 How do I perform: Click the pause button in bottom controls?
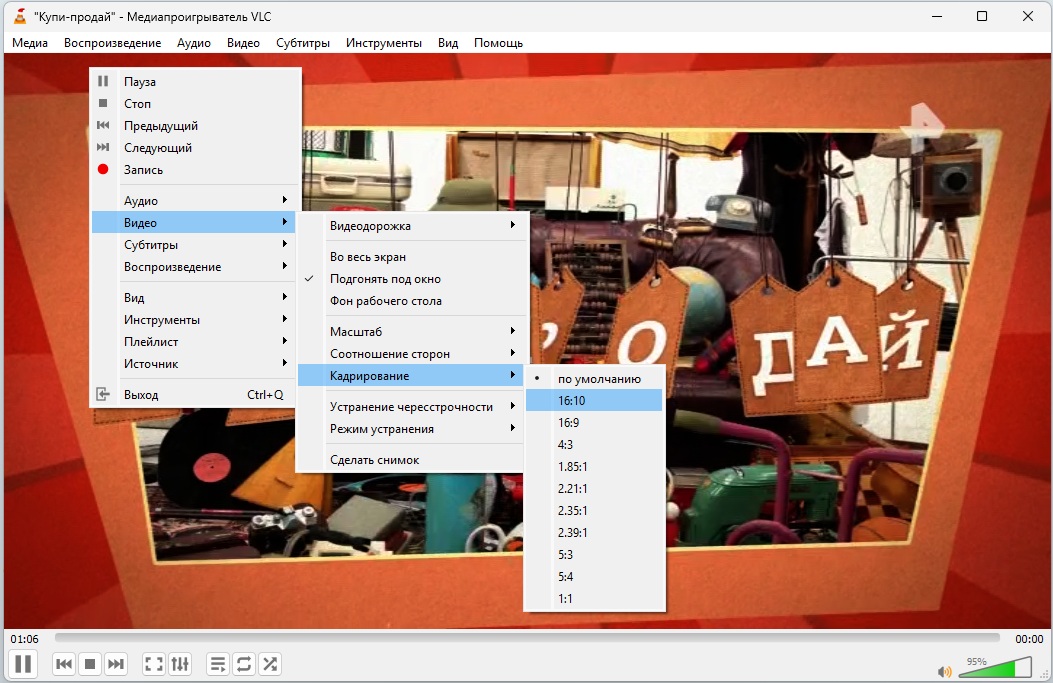point(23,663)
